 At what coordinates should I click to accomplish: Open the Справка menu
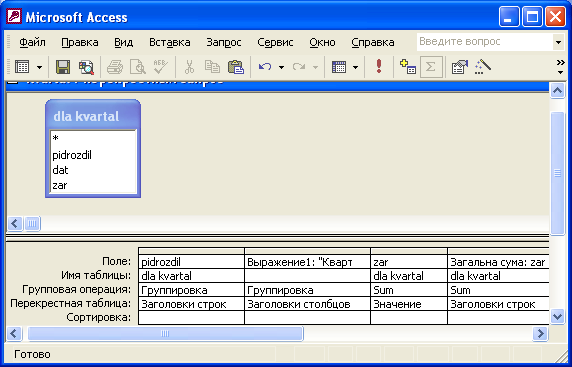click(x=372, y=42)
